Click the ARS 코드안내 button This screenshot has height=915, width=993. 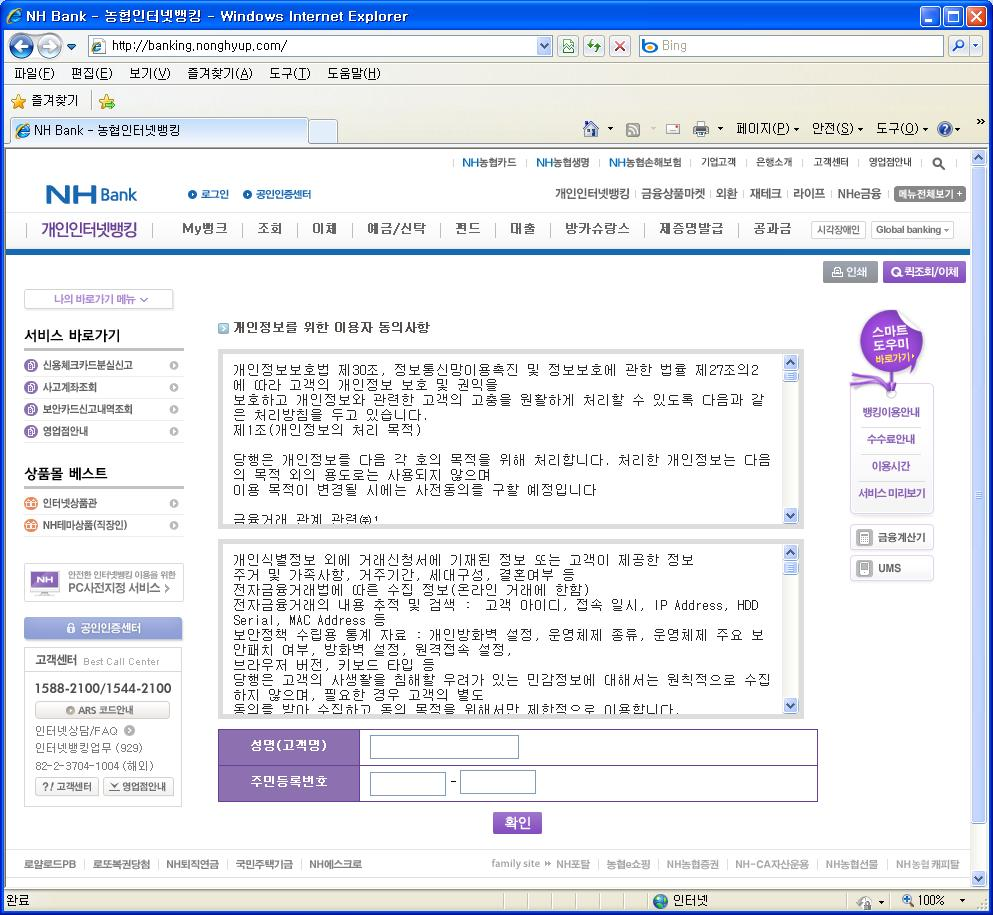[x=102, y=710]
